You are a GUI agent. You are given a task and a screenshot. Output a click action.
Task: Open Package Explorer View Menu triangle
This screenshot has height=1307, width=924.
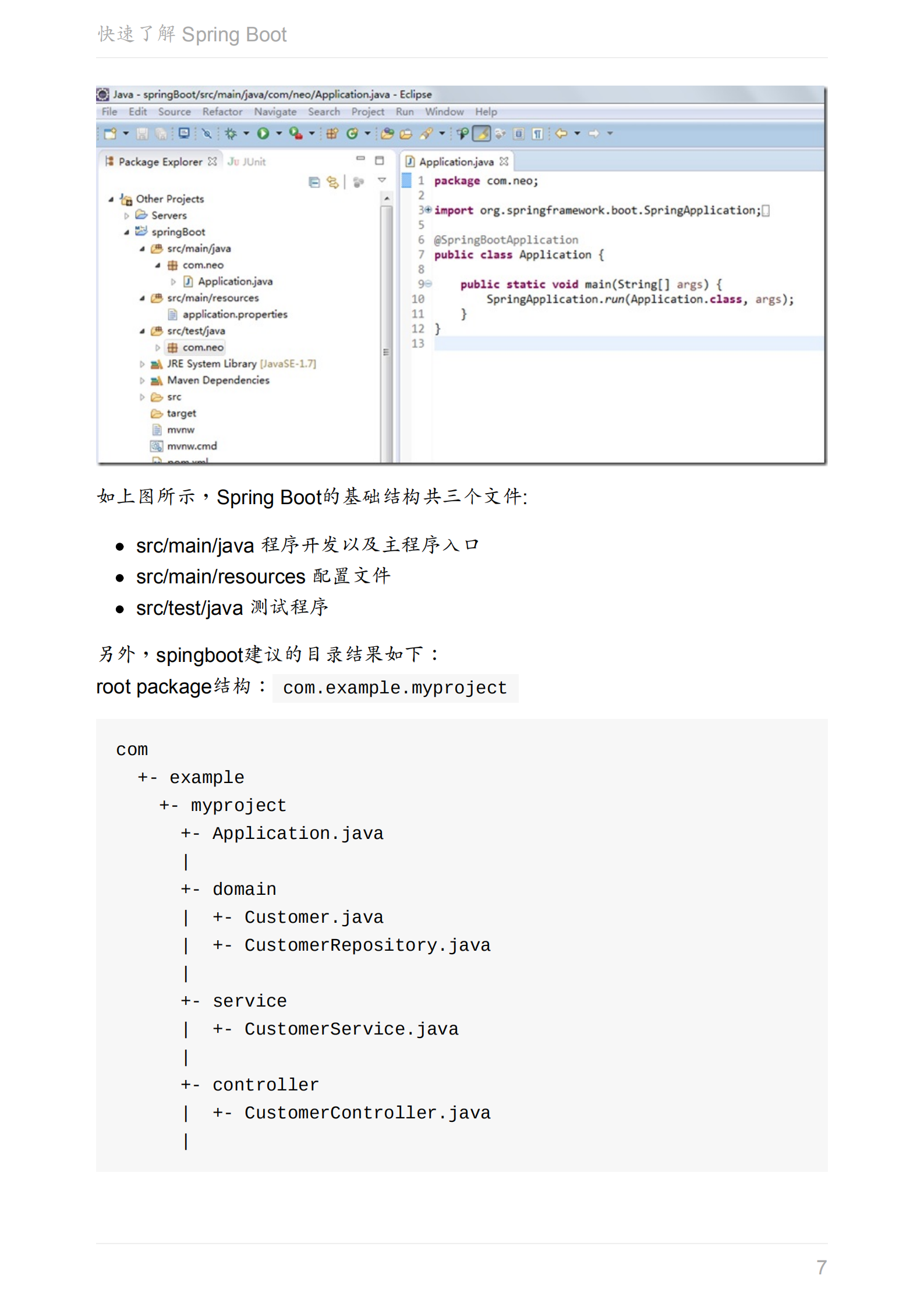pos(382,180)
